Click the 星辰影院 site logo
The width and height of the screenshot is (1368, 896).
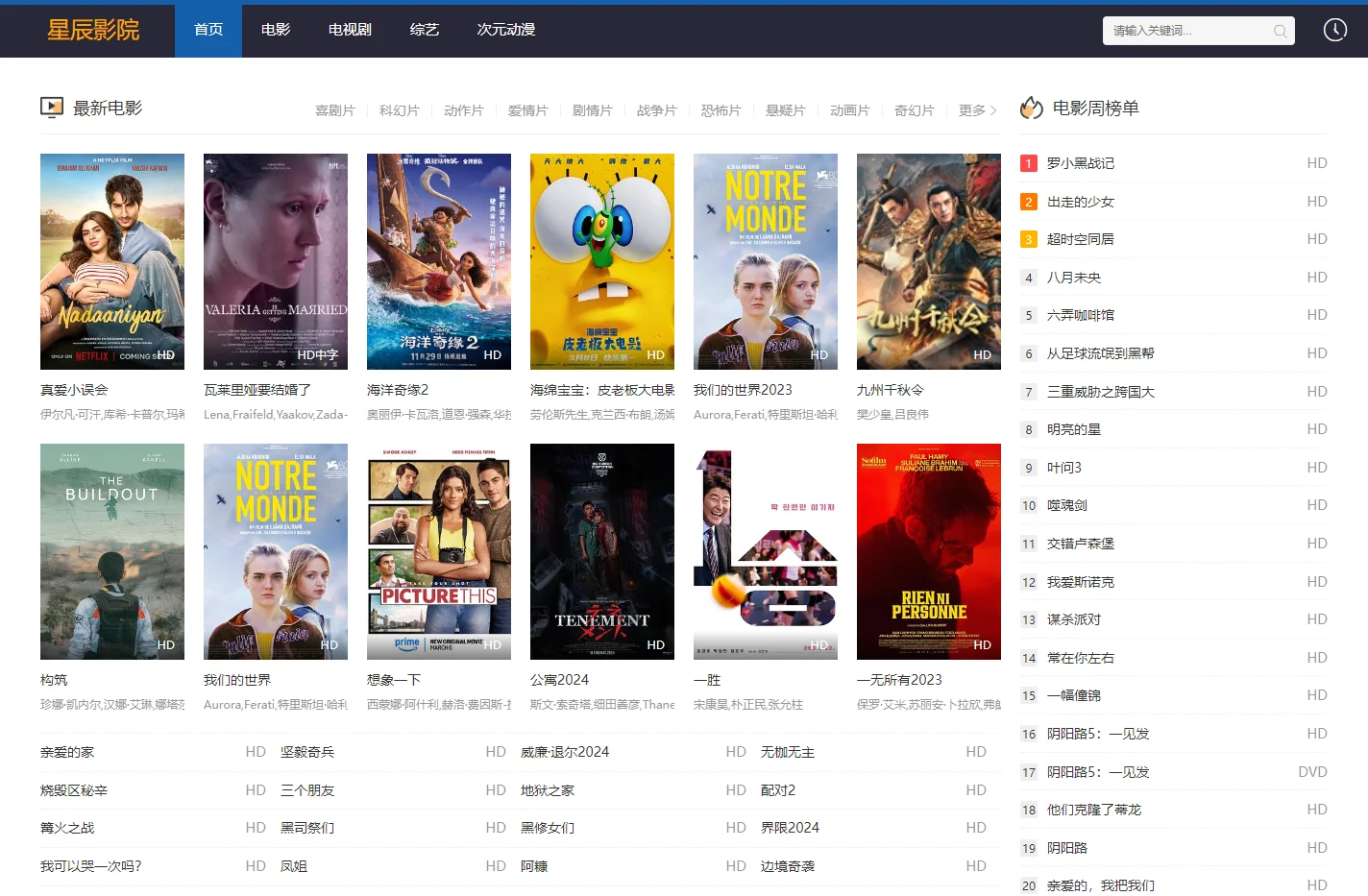(93, 30)
